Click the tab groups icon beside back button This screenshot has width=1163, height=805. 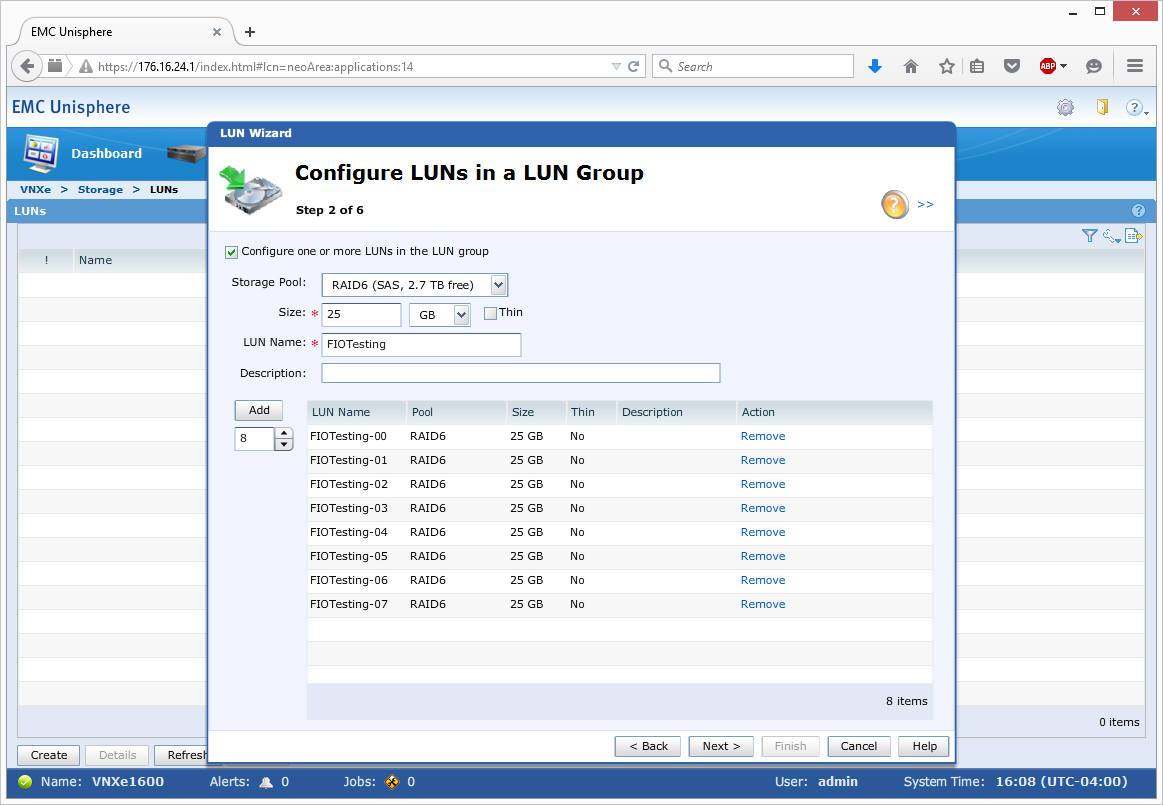(x=55, y=66)
